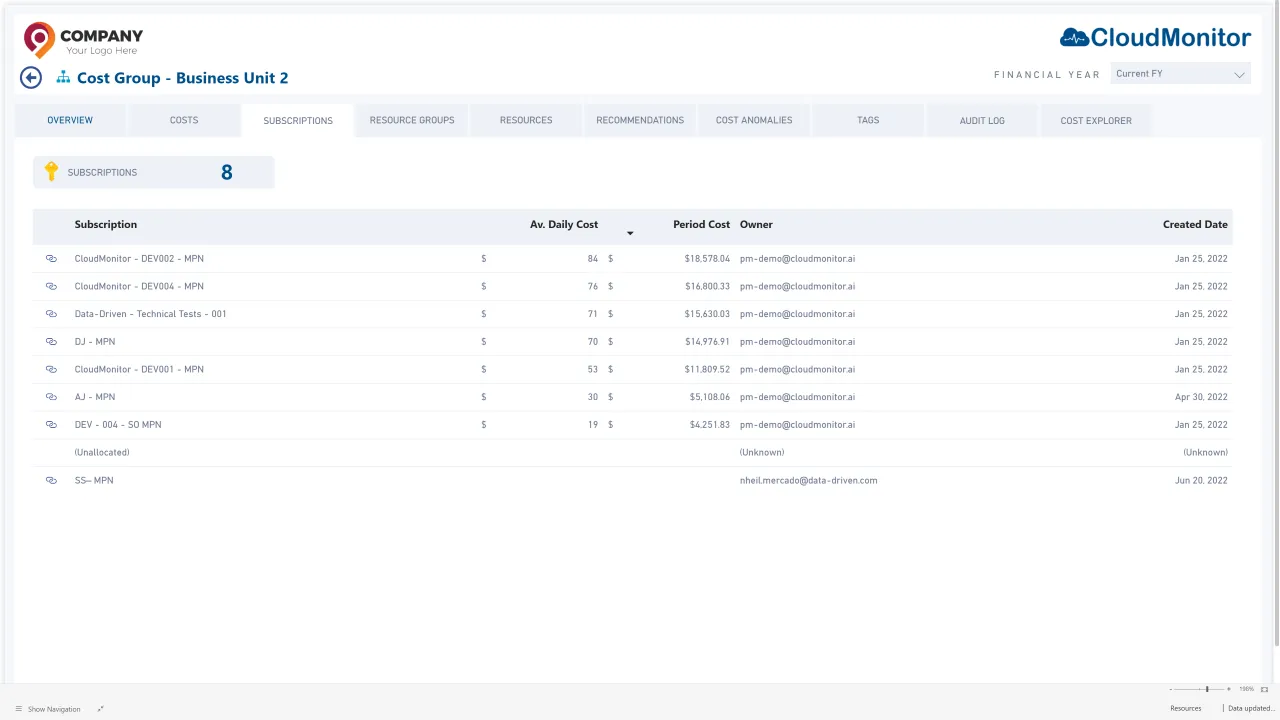
Task: Click the Cost Group - Business Unit 2 title
Action: pyautogui.click(x=182, y=78)
